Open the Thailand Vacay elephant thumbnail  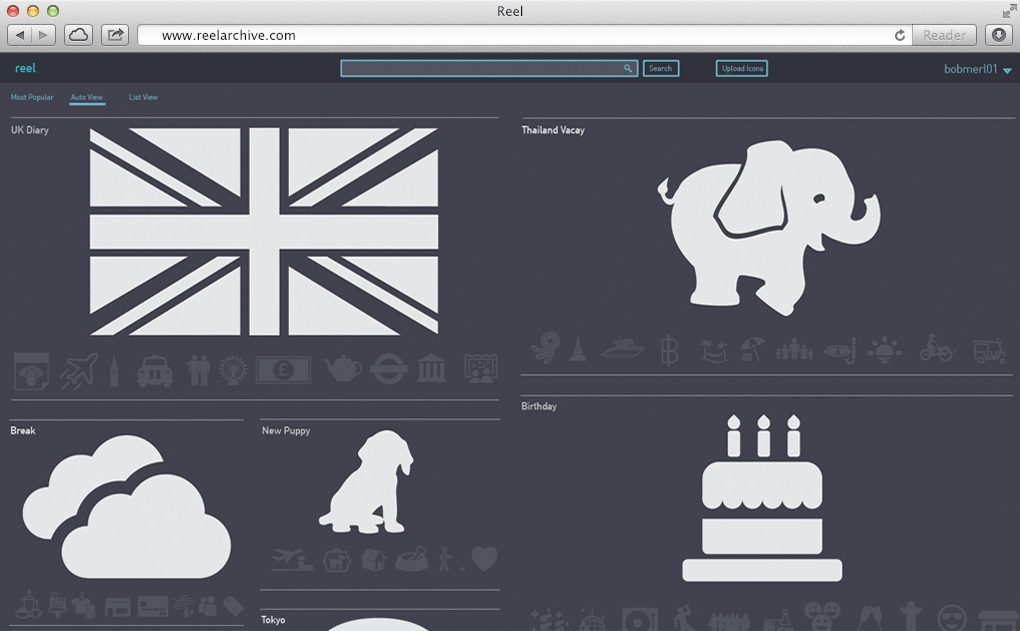(769, 228)
